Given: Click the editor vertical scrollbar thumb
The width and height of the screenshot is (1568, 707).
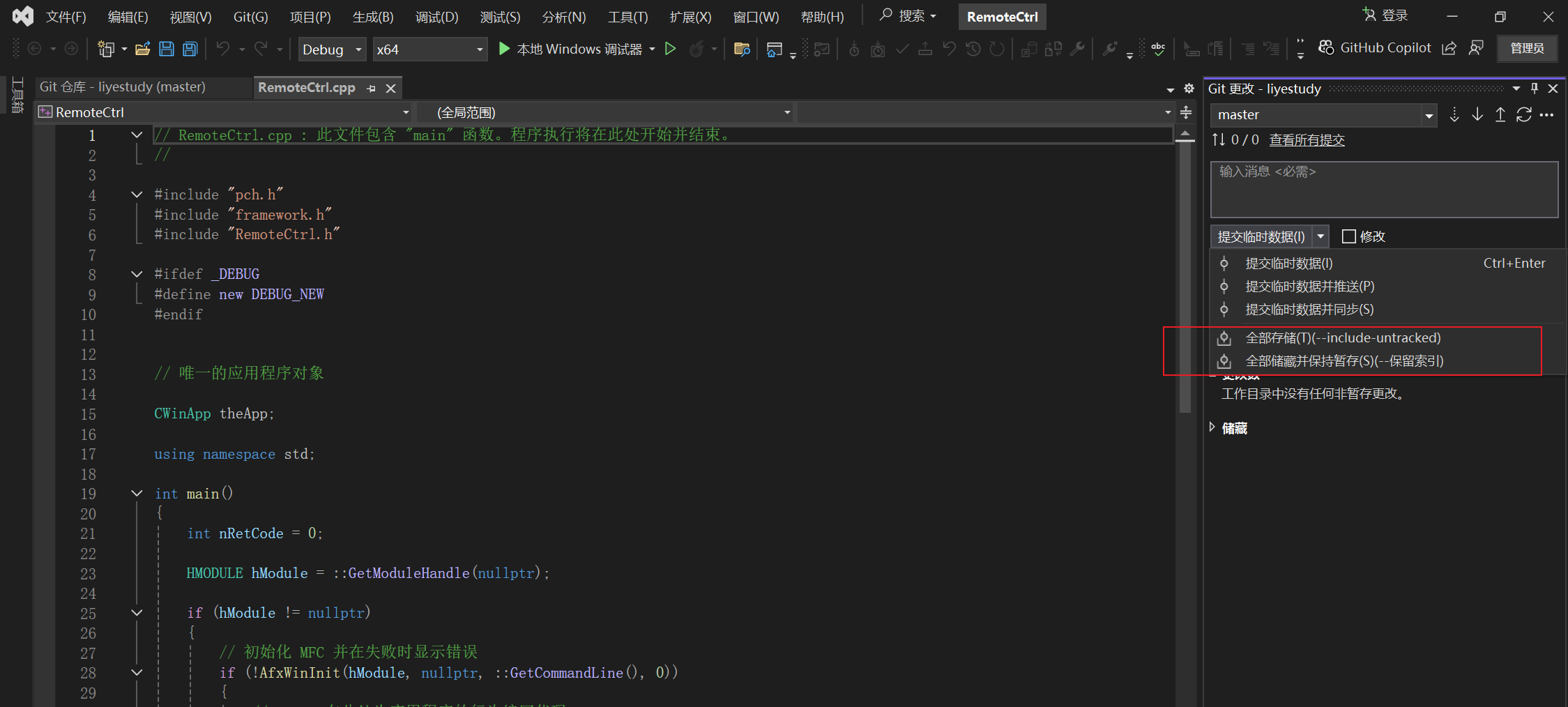Looking at the screenshot, I should point(1185,279).
